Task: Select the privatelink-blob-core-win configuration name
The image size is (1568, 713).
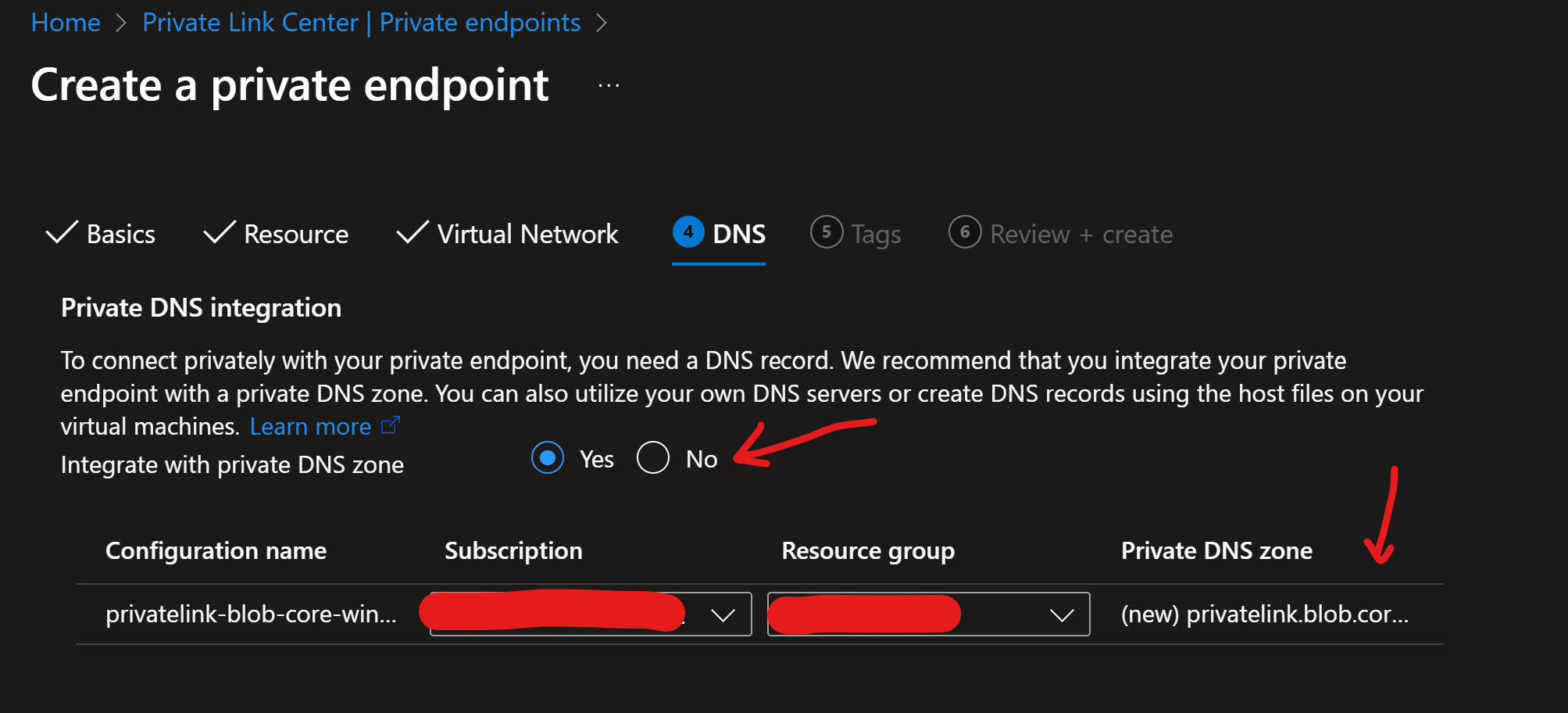Action: click(251, 614)
